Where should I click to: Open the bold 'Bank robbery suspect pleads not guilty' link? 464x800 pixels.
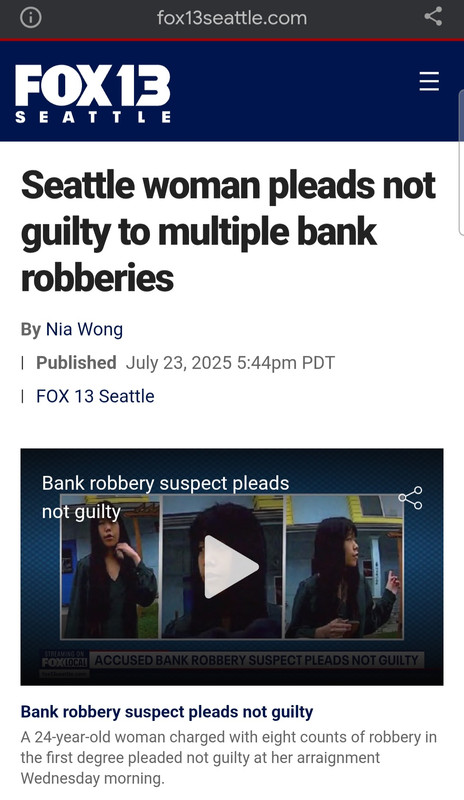point(167,711)
